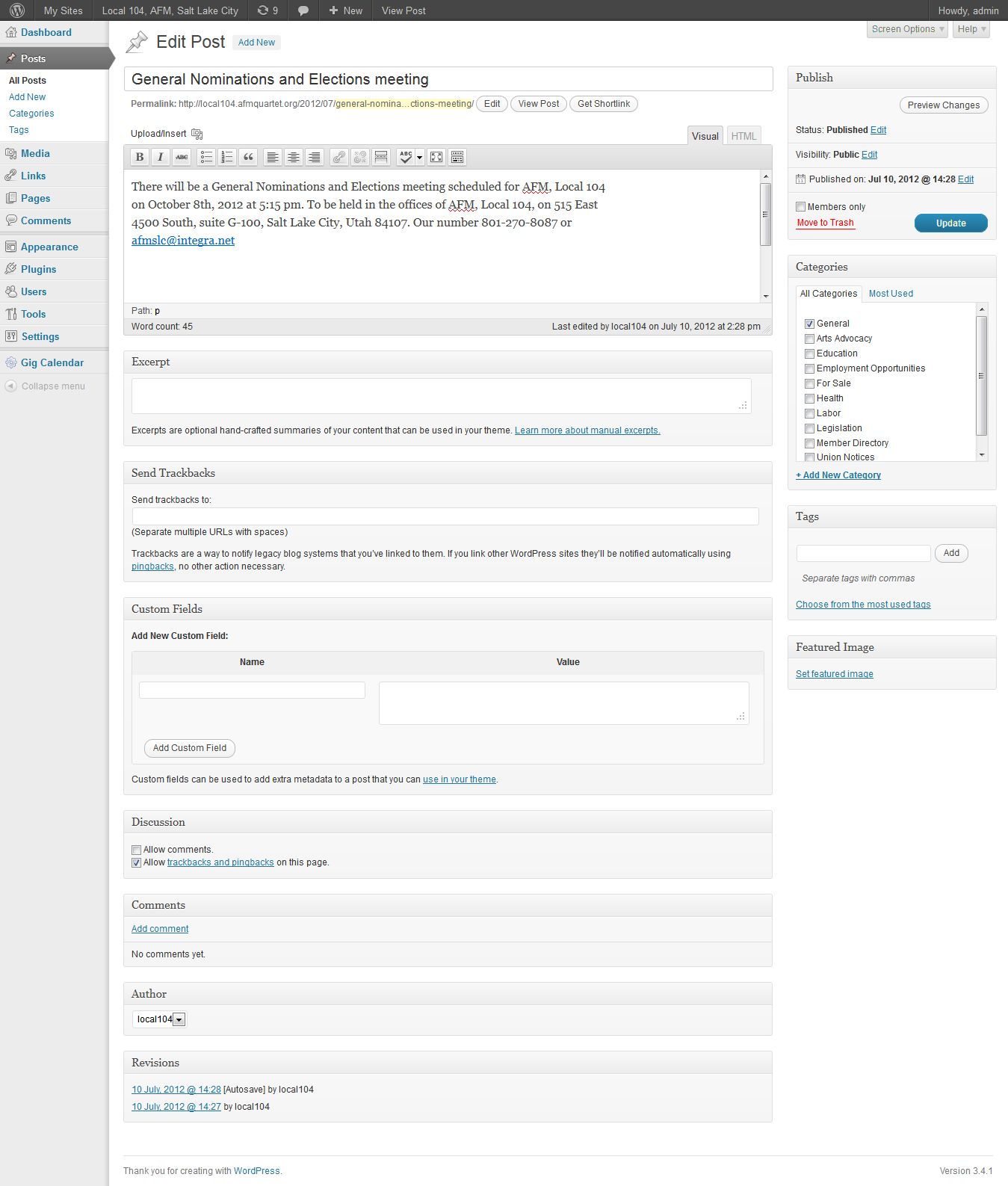Click the strikethrough ABC icon
This screenshot has width=1008, height=1186.
pos(182,157)
